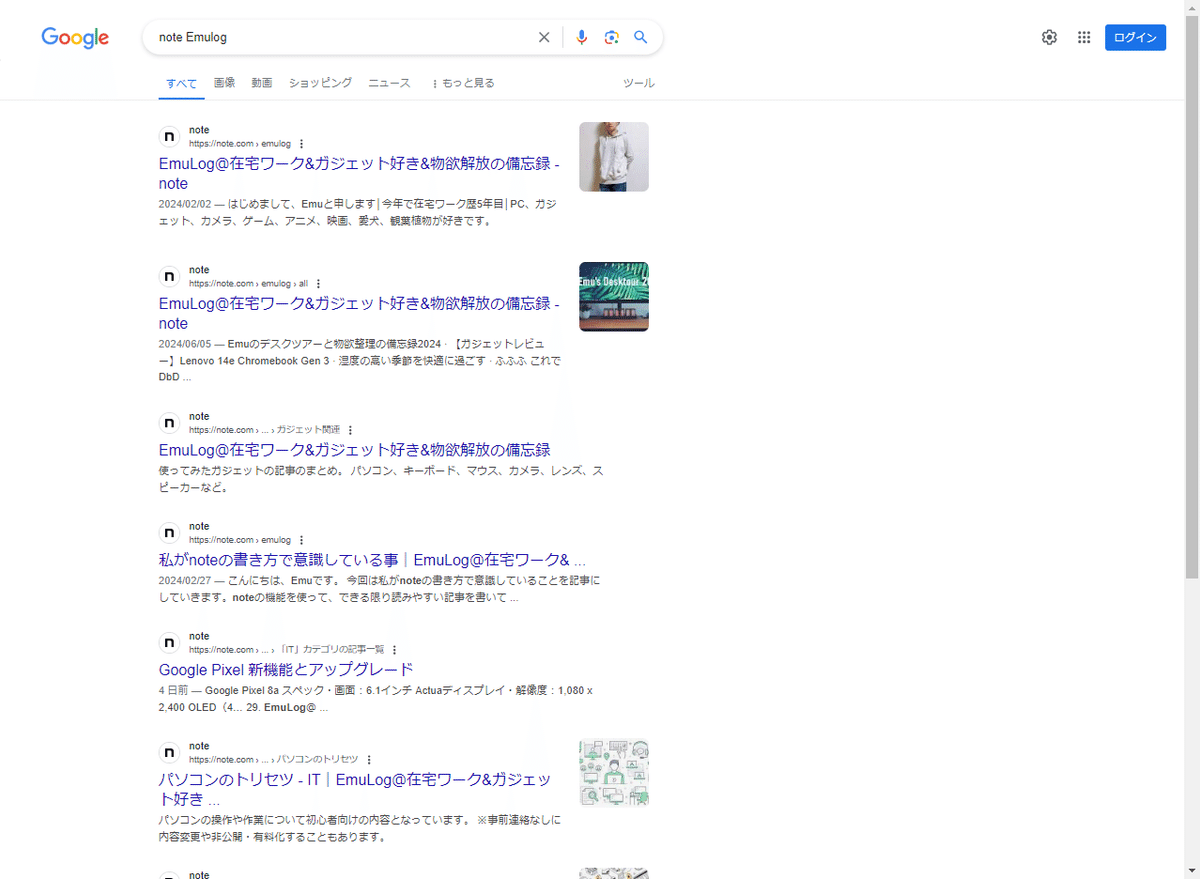Open Google Lens image search
The image size is (1200, 879).
click(611, 37)
